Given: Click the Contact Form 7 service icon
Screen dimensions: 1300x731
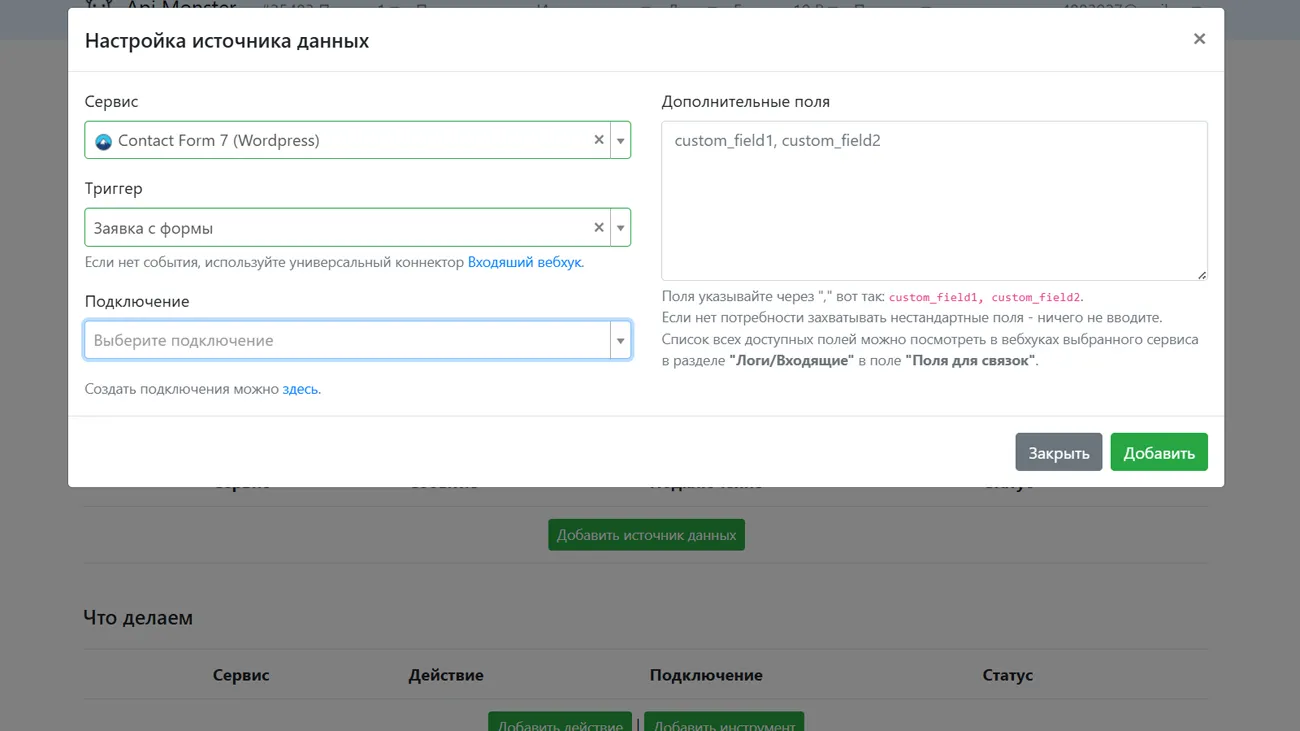Looking at the screenshot, I should (x=103, y=142).
